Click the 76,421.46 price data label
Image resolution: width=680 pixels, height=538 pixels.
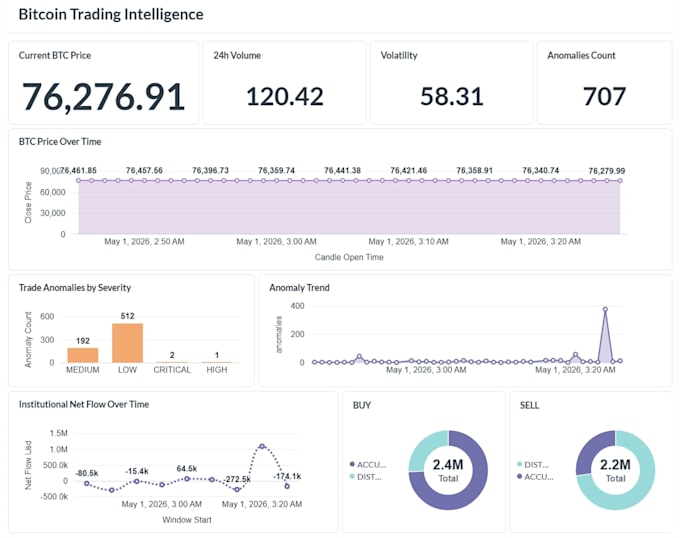coord(409,170)
